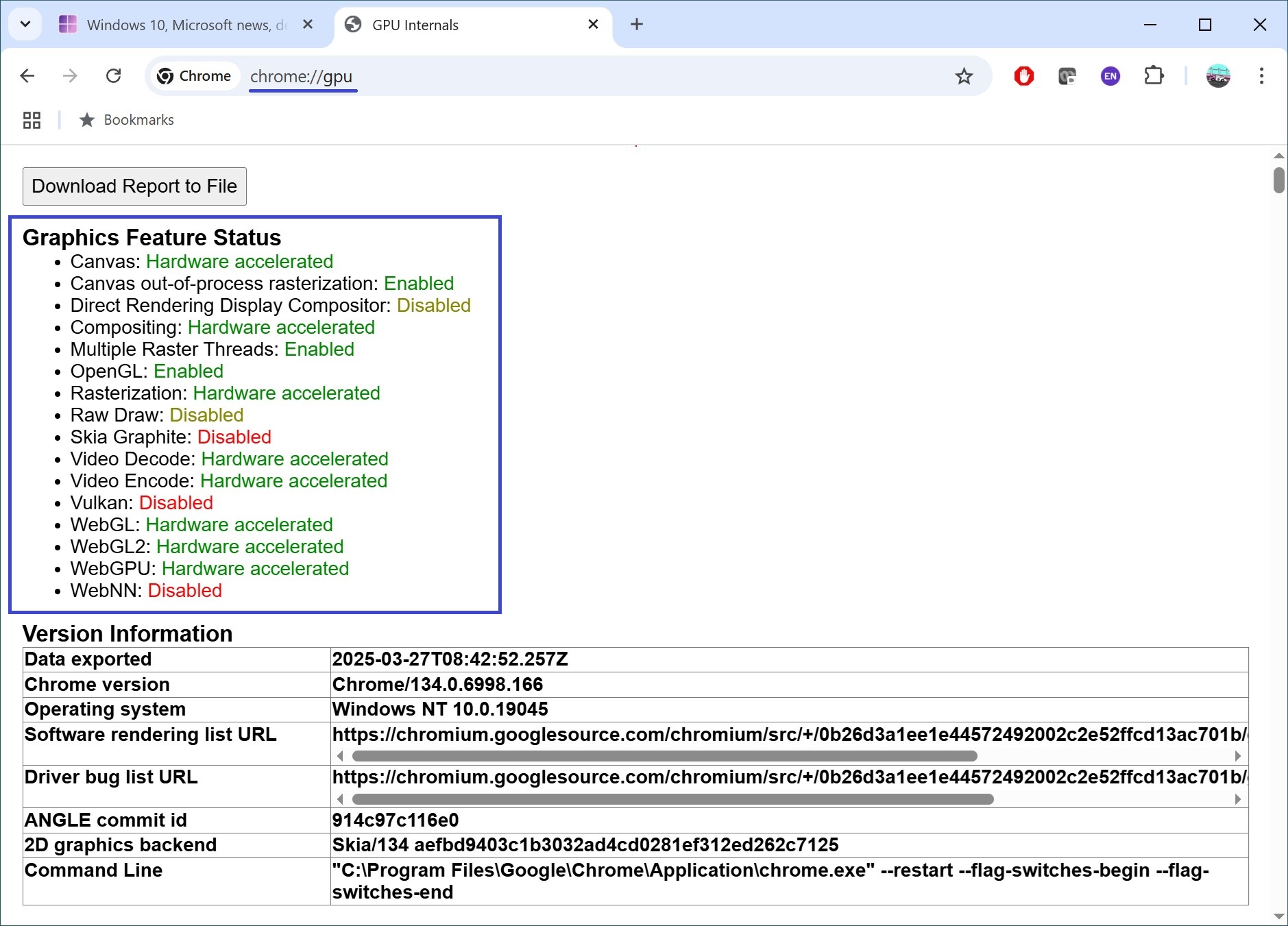Click right arrow of Software rendering URL scrollbar
Screen dimensions: 1288x926
1238,756
